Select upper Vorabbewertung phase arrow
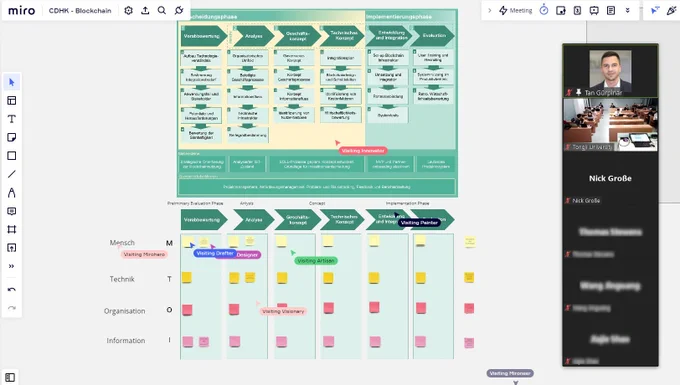The width and height of the screenshot is (680, 385). (204, 36)
